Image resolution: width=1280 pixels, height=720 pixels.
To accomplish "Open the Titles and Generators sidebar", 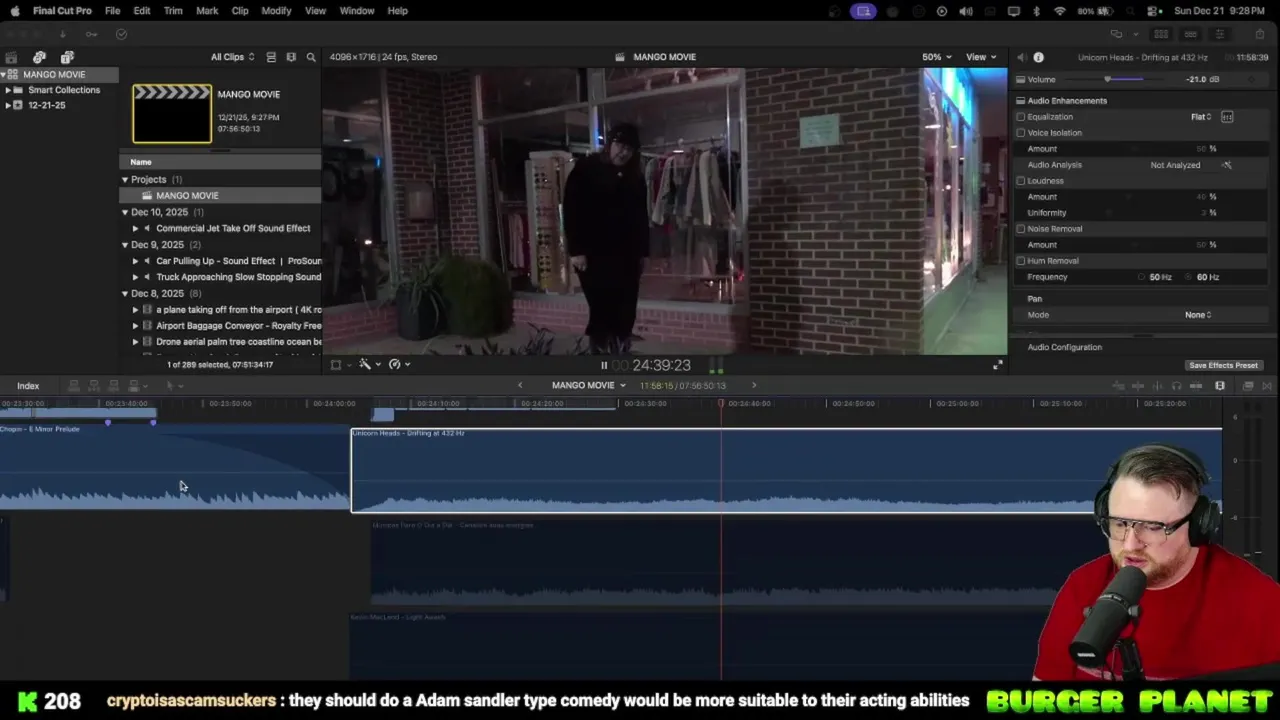I will click(x=67, y=57).
